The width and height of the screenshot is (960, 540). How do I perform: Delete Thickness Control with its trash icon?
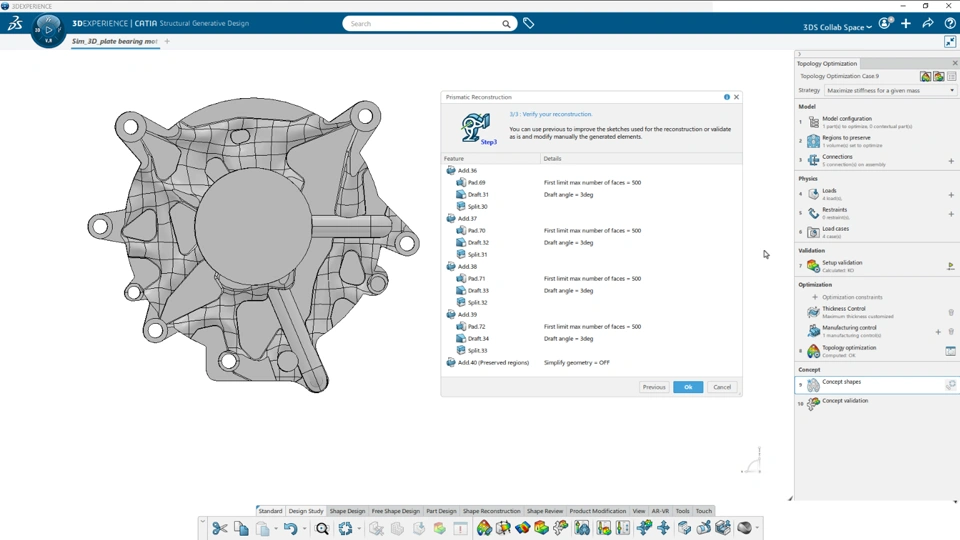point(951,312)
